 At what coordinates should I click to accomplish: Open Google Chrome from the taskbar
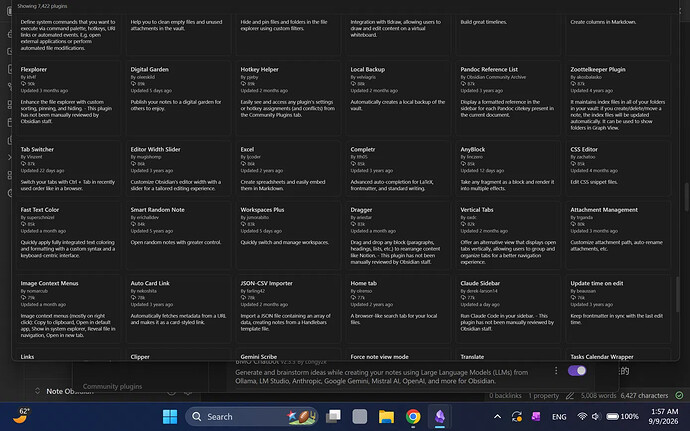[x=413, y=416]
